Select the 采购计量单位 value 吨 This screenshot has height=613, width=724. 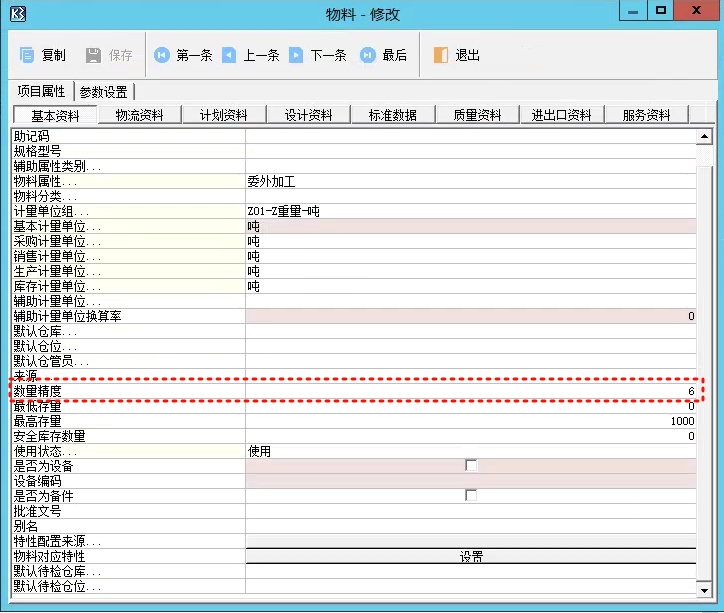point(471,241)
